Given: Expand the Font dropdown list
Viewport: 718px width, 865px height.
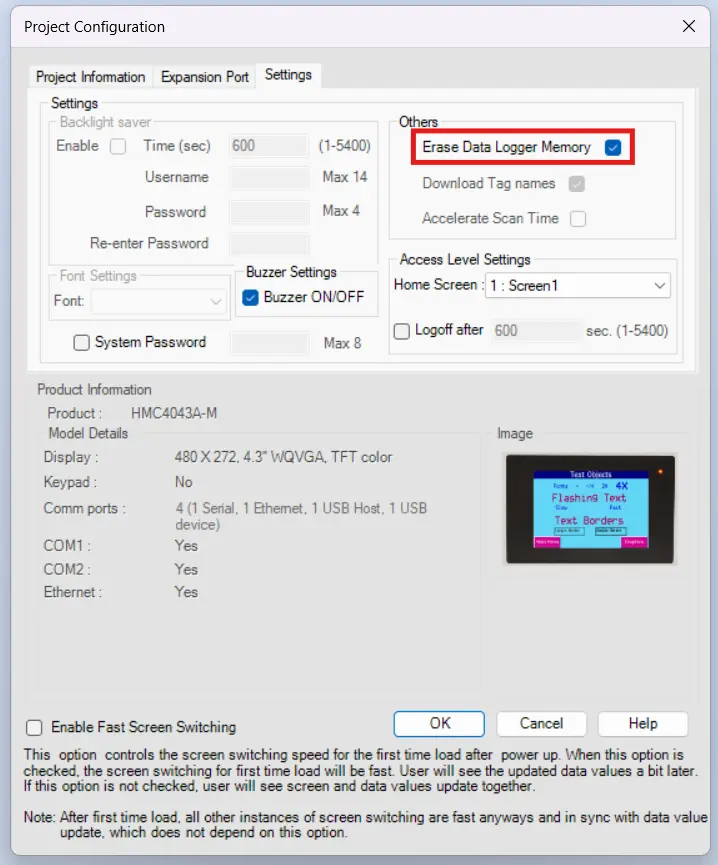Looking at the screenshot, I should click(159, 301).
